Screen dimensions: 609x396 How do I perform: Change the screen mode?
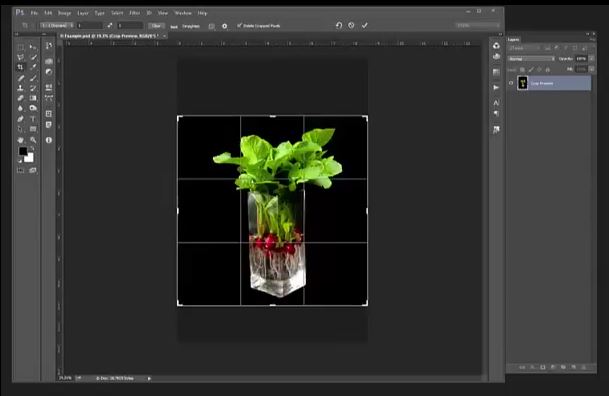coord(33,170)
